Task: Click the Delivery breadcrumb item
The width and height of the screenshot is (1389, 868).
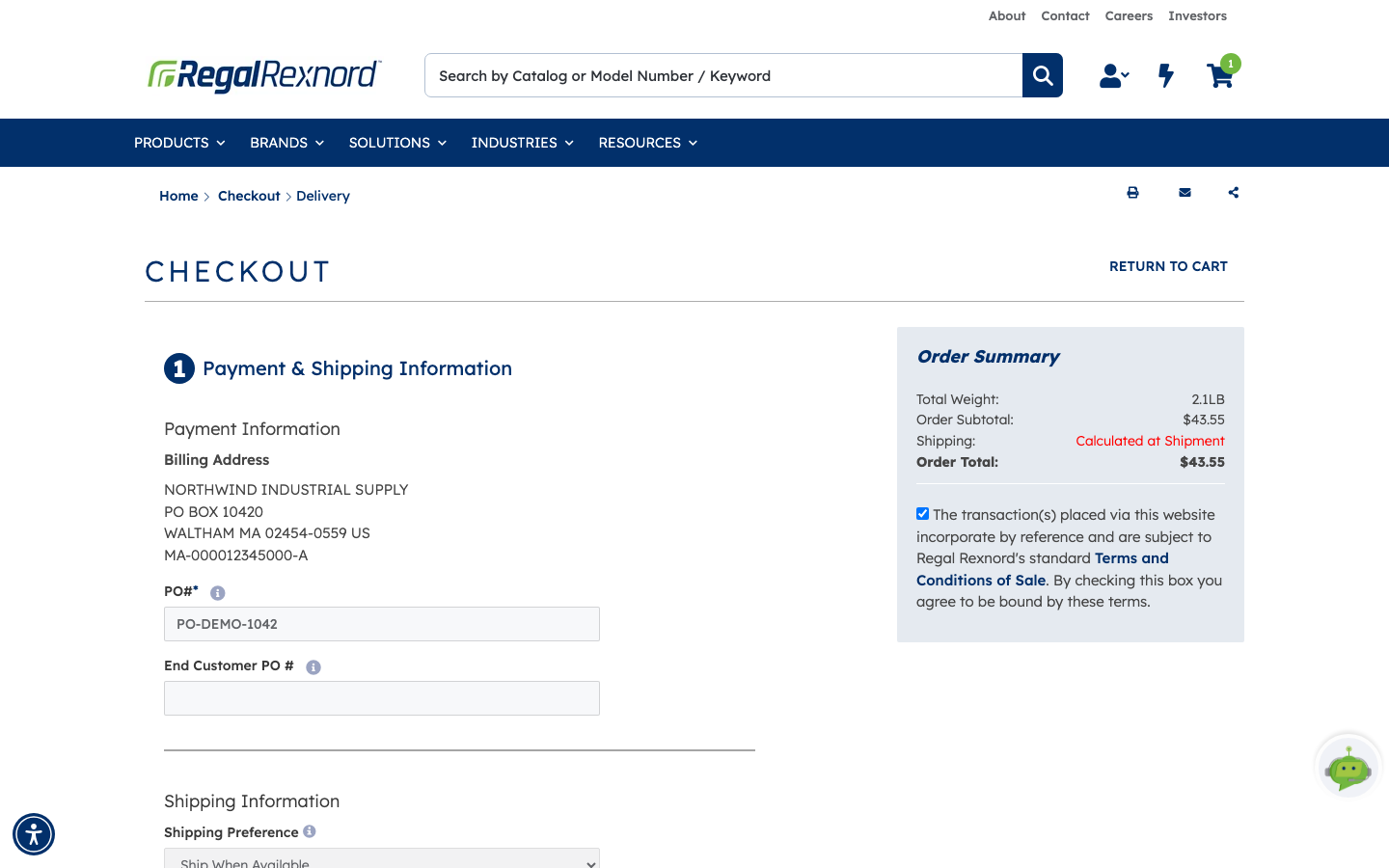Action: pos(323,196)
